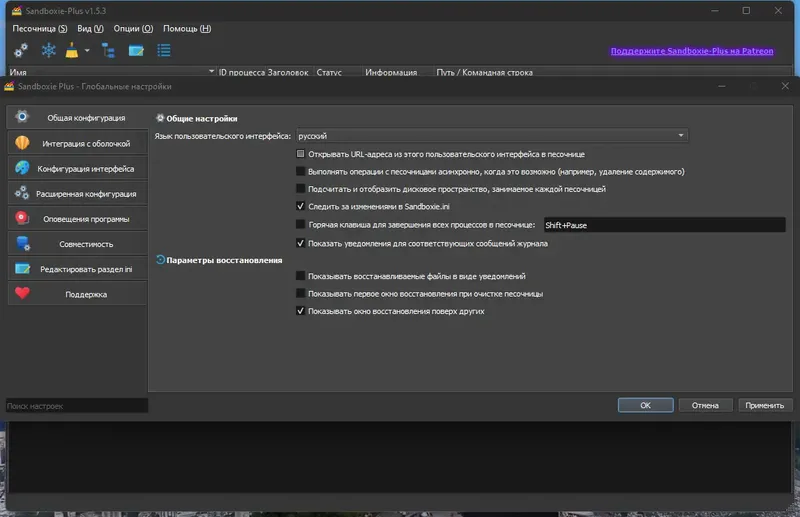Click the Sandboxie-Plus title bar app icon
This screenshot has height=517, width=800.
17,11
